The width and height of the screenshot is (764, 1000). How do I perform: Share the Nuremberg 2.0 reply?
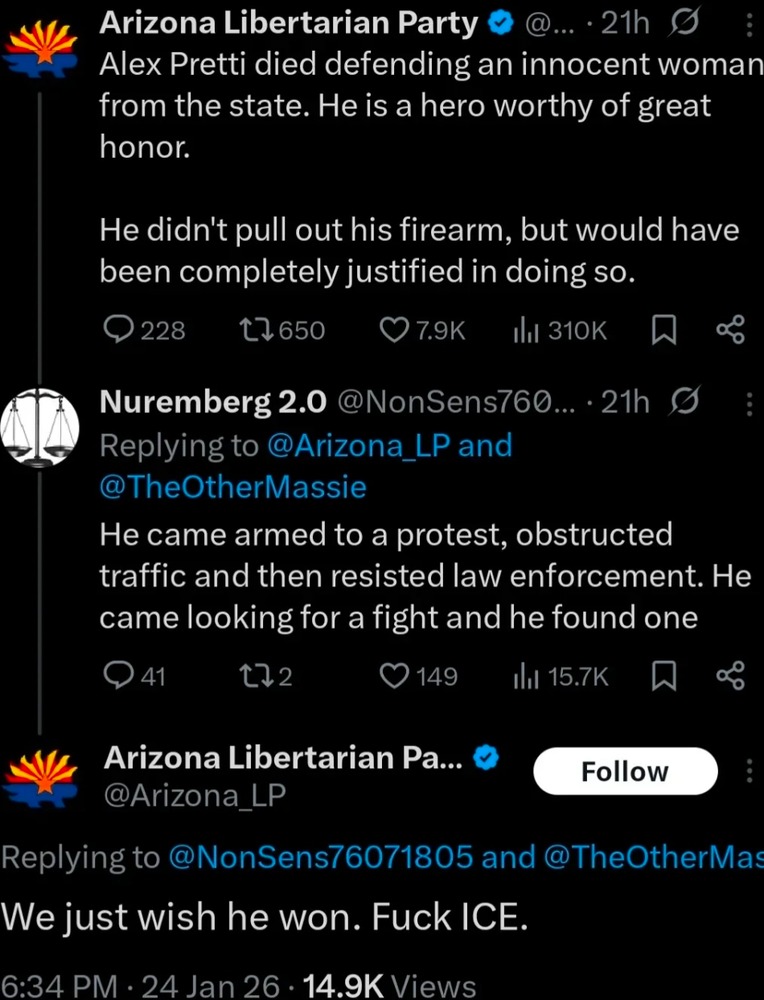pos(731,677)
